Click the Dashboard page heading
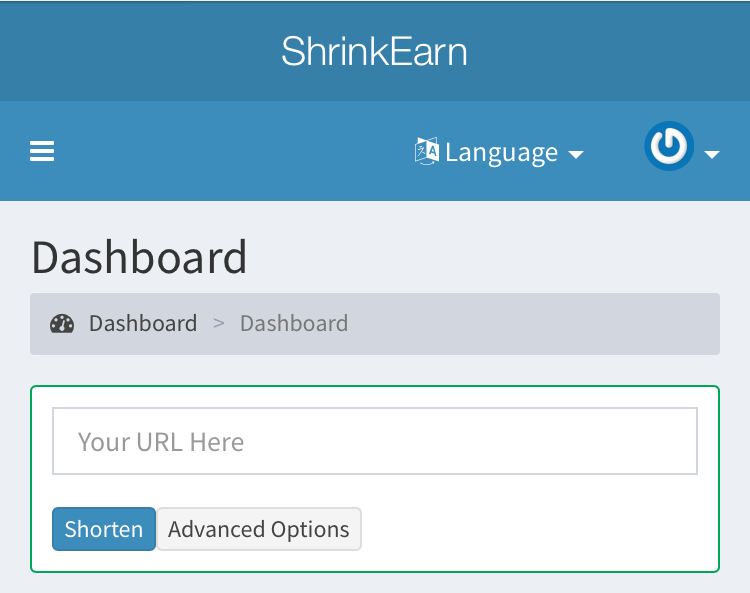 [139, 257]
